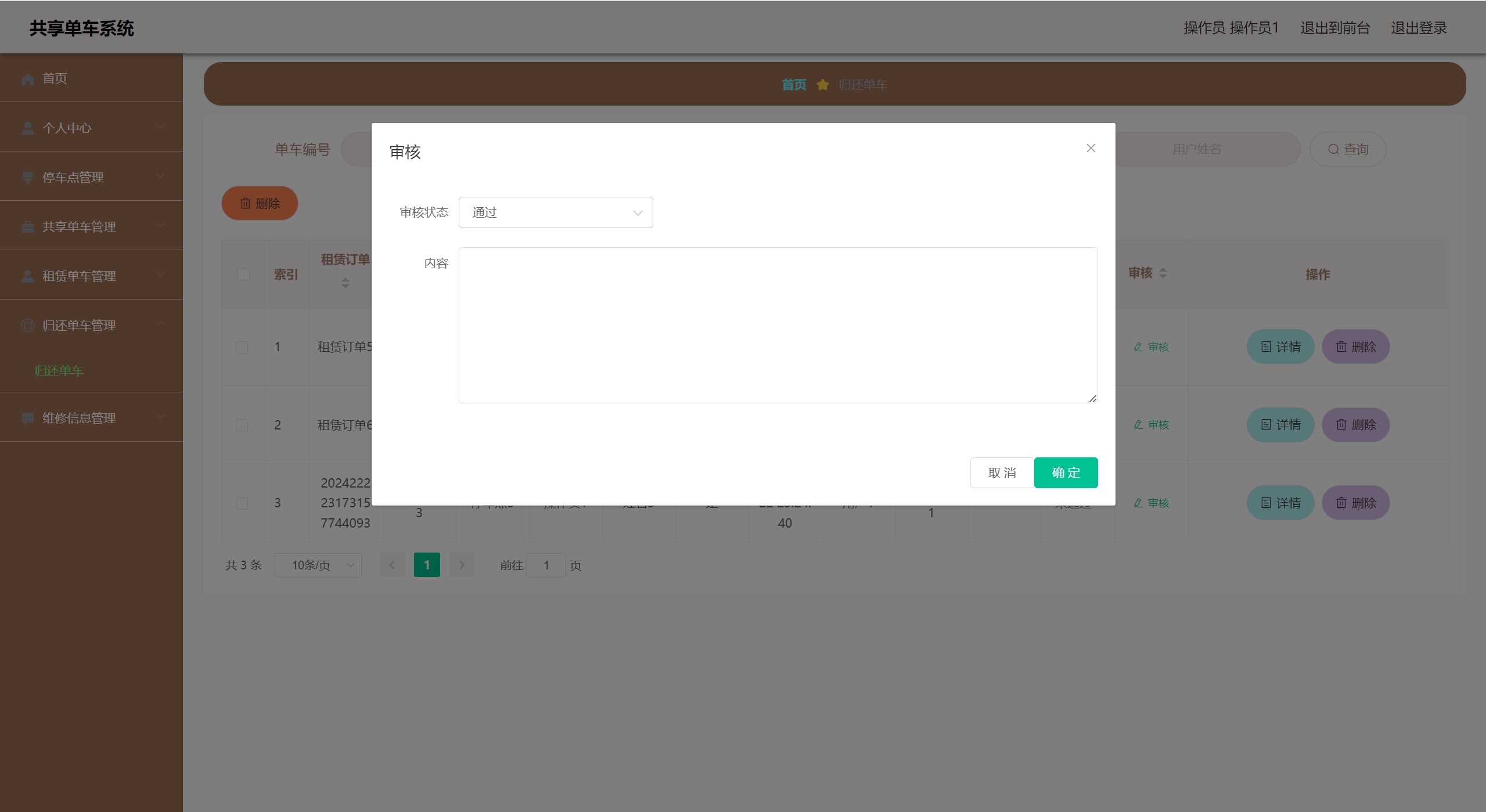1486x812 pixels.
Task: Click the 维修信息管理 chat icon
Action: [x=27, y=418]
